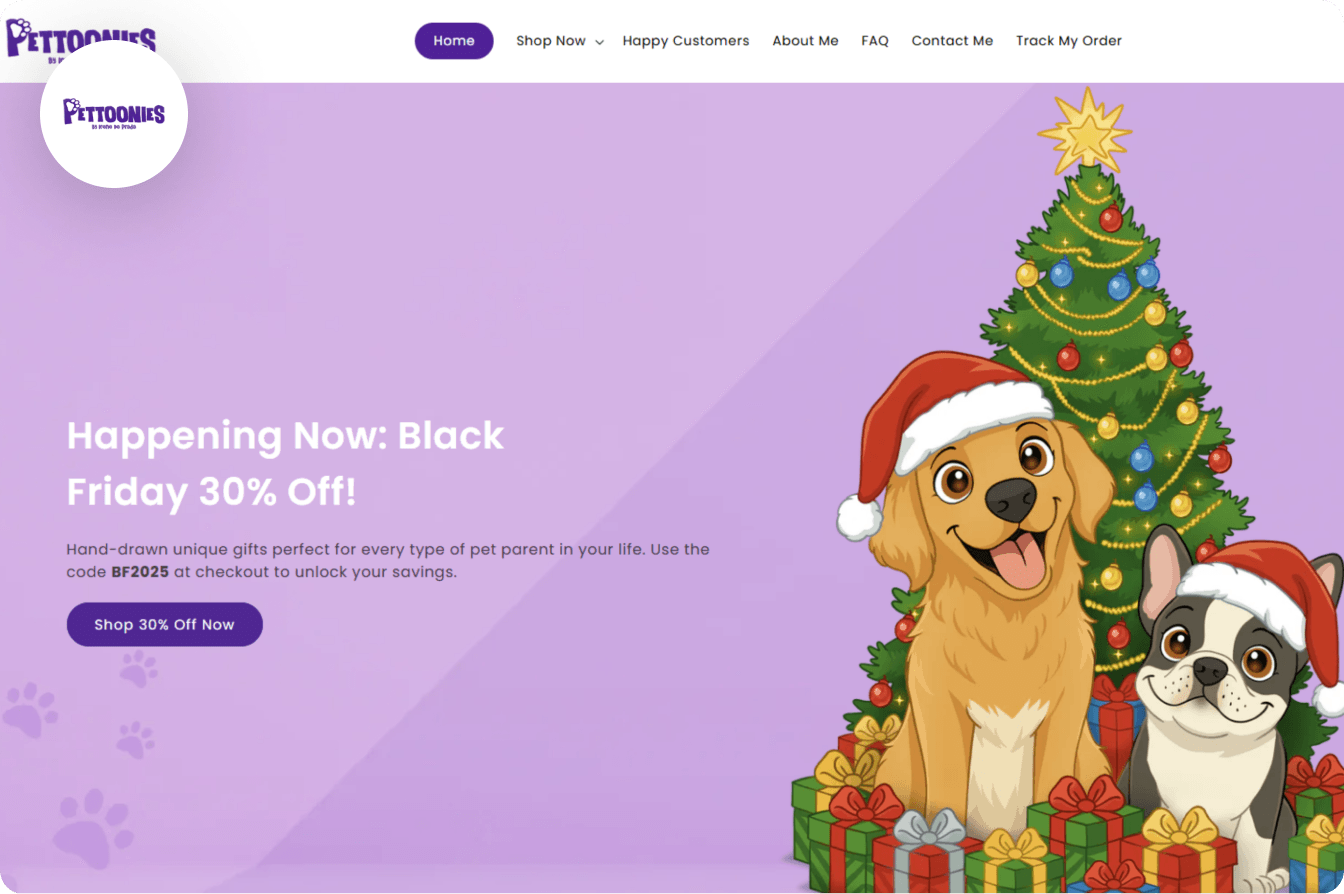Visit the About Me page
The height and width of the screenshot is (894, 1344).
click(x=805, y=41)
